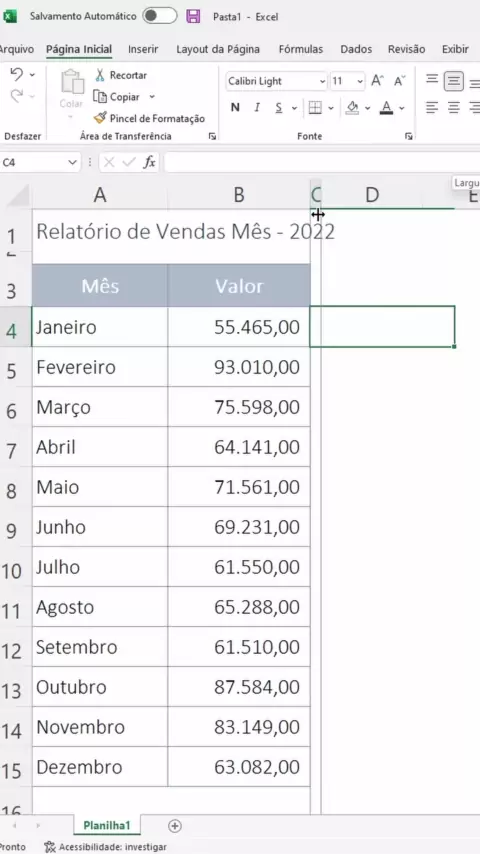
Task: Click the fill color bucket
Action: pyautogui.click(x=352, y=107)
